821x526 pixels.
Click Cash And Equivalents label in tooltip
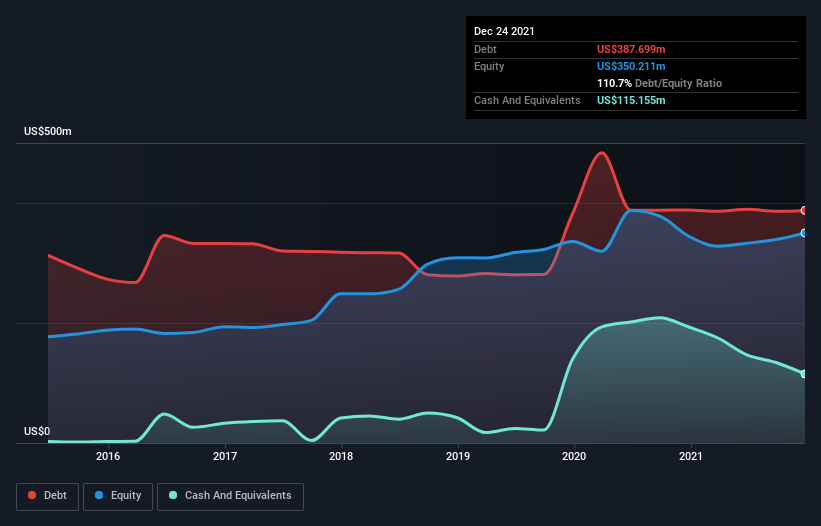(x=527, y=100)
